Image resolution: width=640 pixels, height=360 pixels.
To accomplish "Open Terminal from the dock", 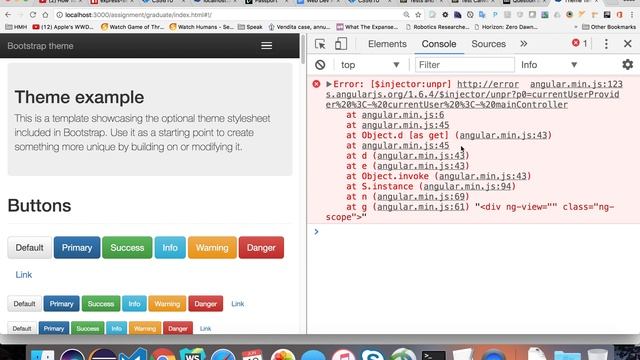I will [433, 354].
